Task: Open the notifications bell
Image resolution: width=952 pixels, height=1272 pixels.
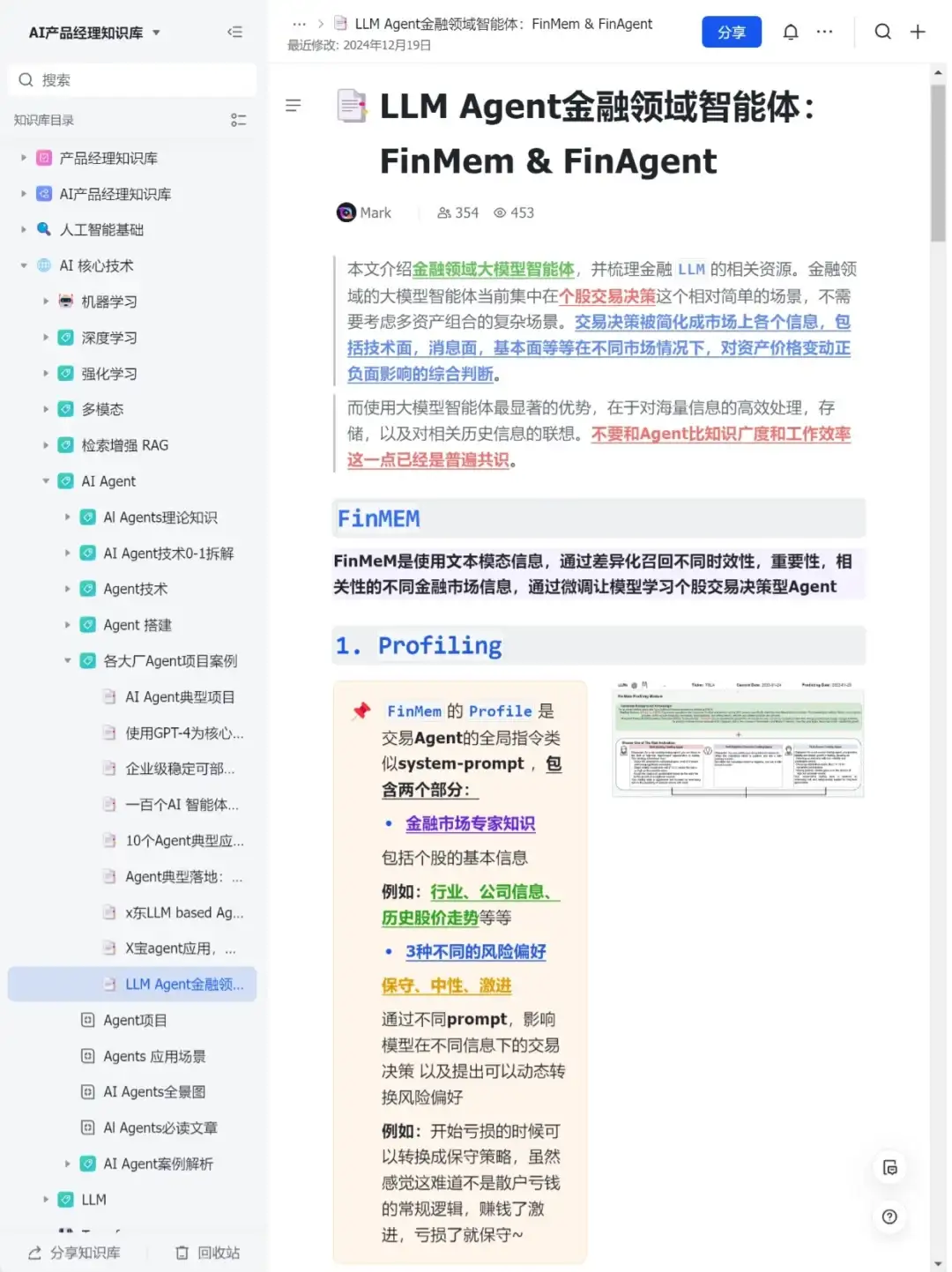Action: (791, 32)
